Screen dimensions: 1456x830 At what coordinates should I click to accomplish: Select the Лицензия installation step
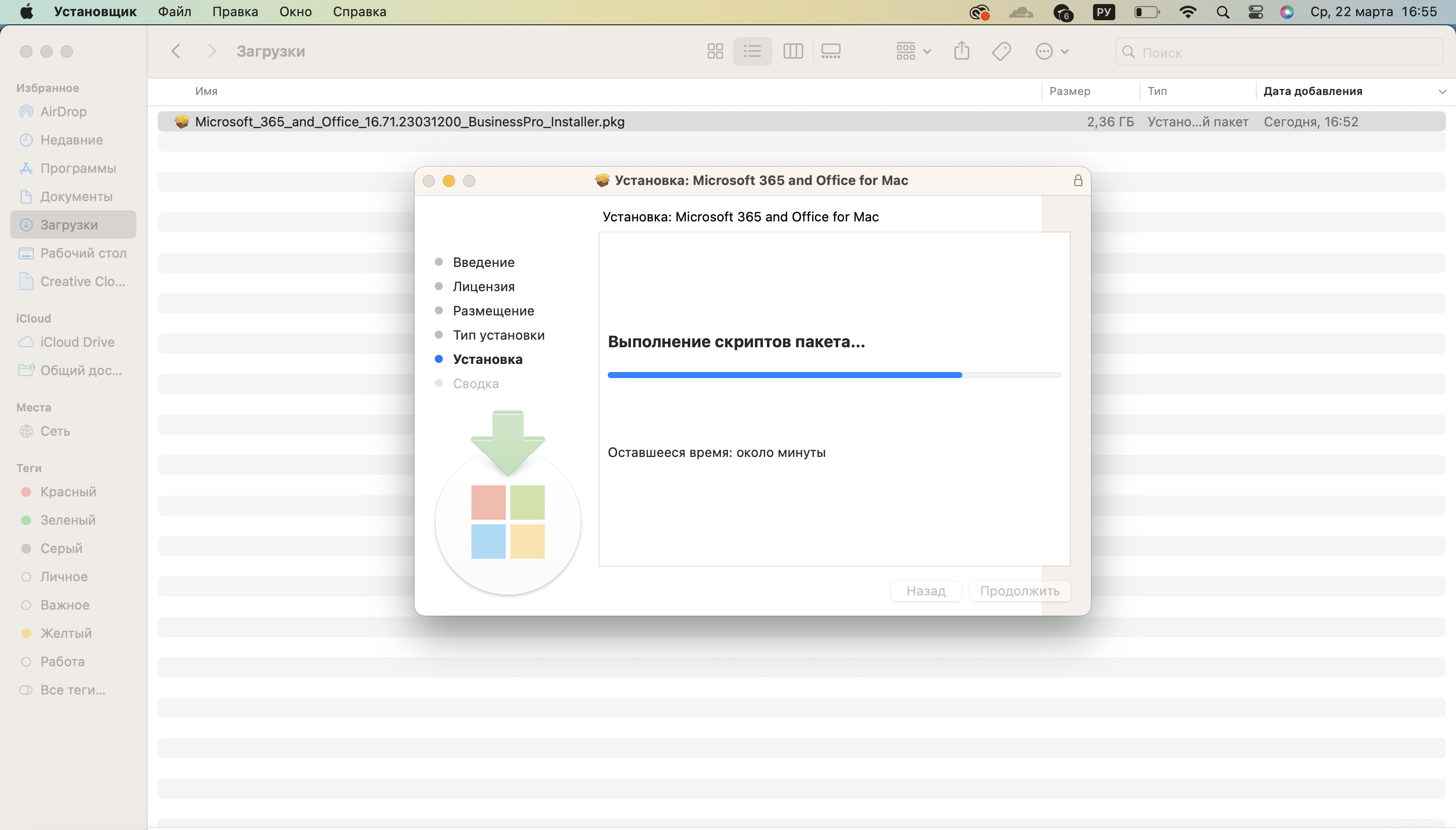point(483,286)
